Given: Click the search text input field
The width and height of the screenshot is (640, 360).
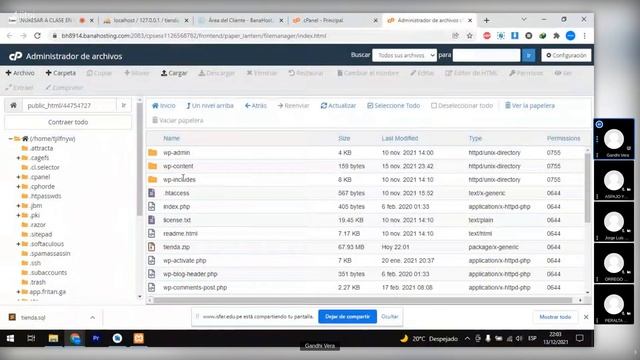Looking at the screenshot, I should [487, 55].
